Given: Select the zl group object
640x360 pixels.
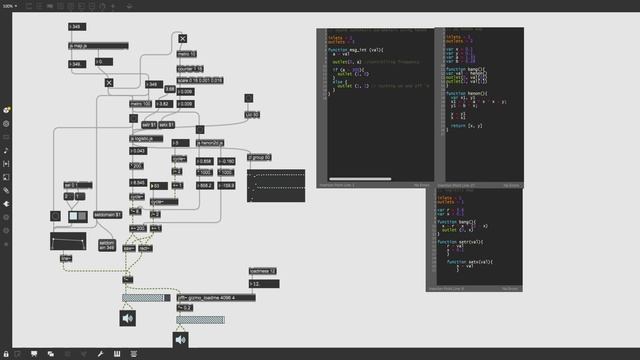Looking at the screenshot, I should (x=259, y=158).
